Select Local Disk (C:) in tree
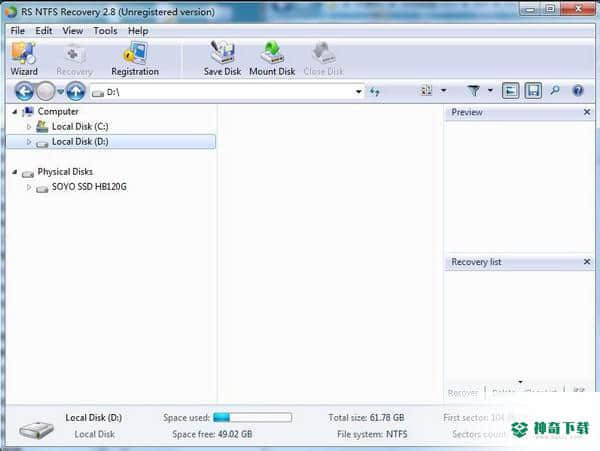The width and height of the screenshot is (600, 451). 80,126
